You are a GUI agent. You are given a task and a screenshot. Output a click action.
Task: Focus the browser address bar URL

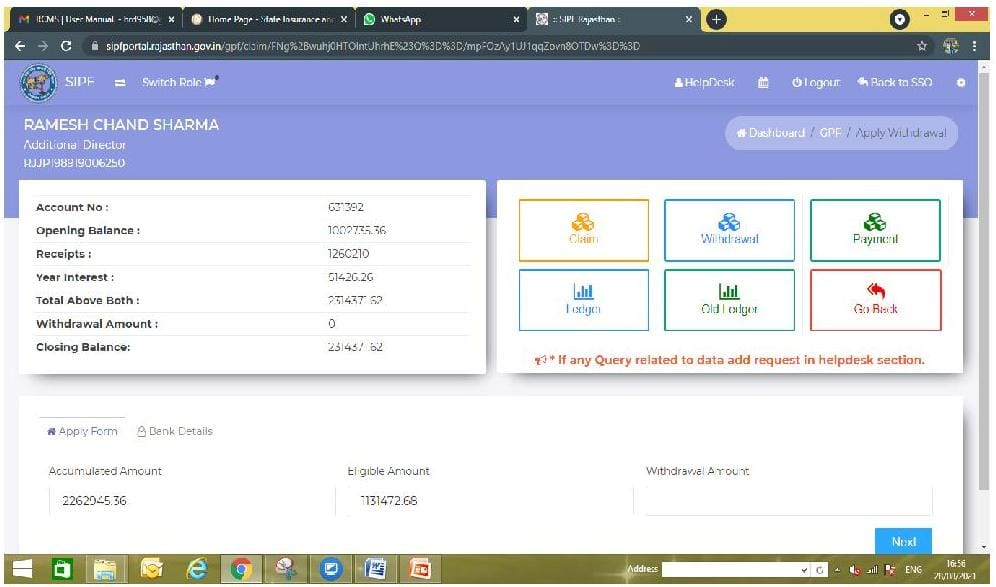click(x=372, y=46)
